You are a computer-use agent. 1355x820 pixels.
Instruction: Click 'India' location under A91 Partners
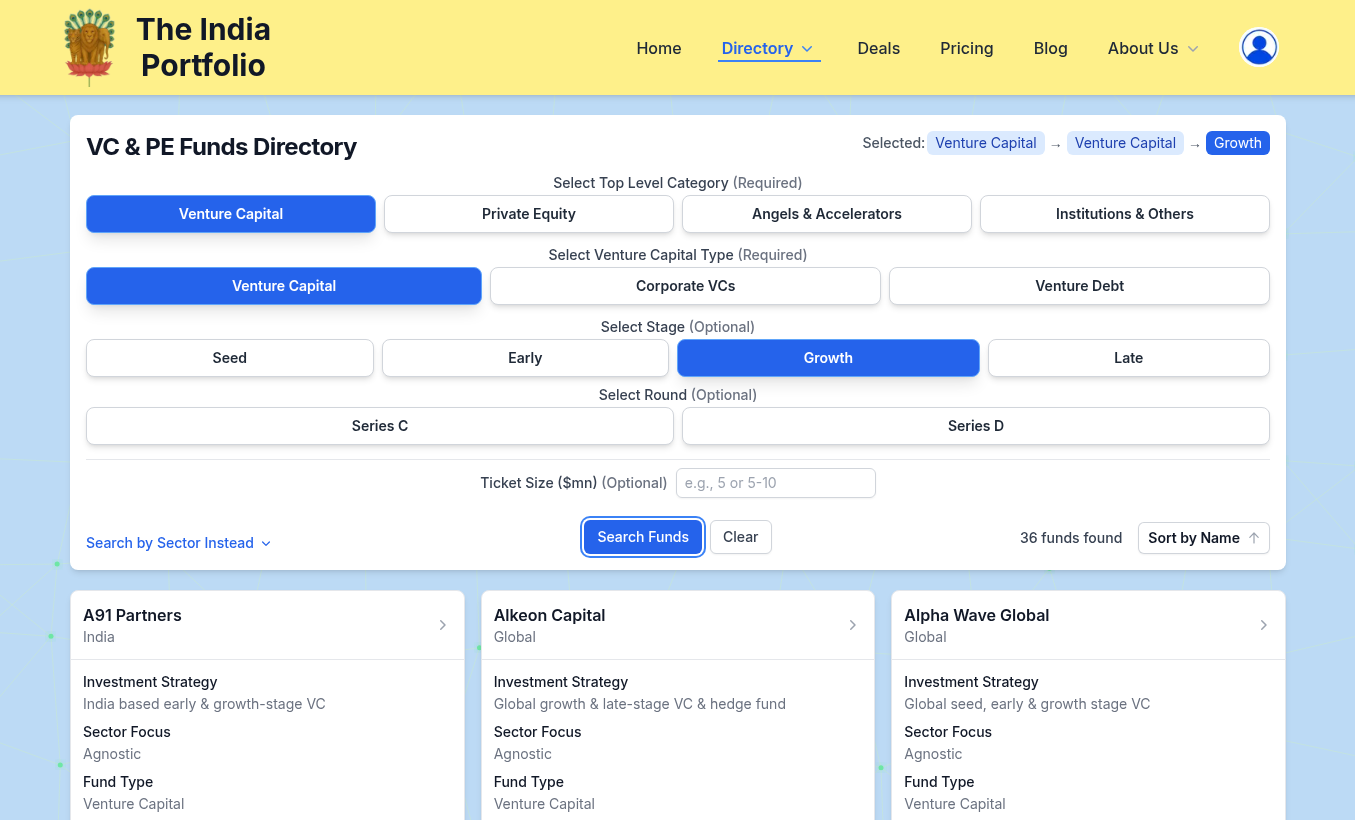(99, 637)
